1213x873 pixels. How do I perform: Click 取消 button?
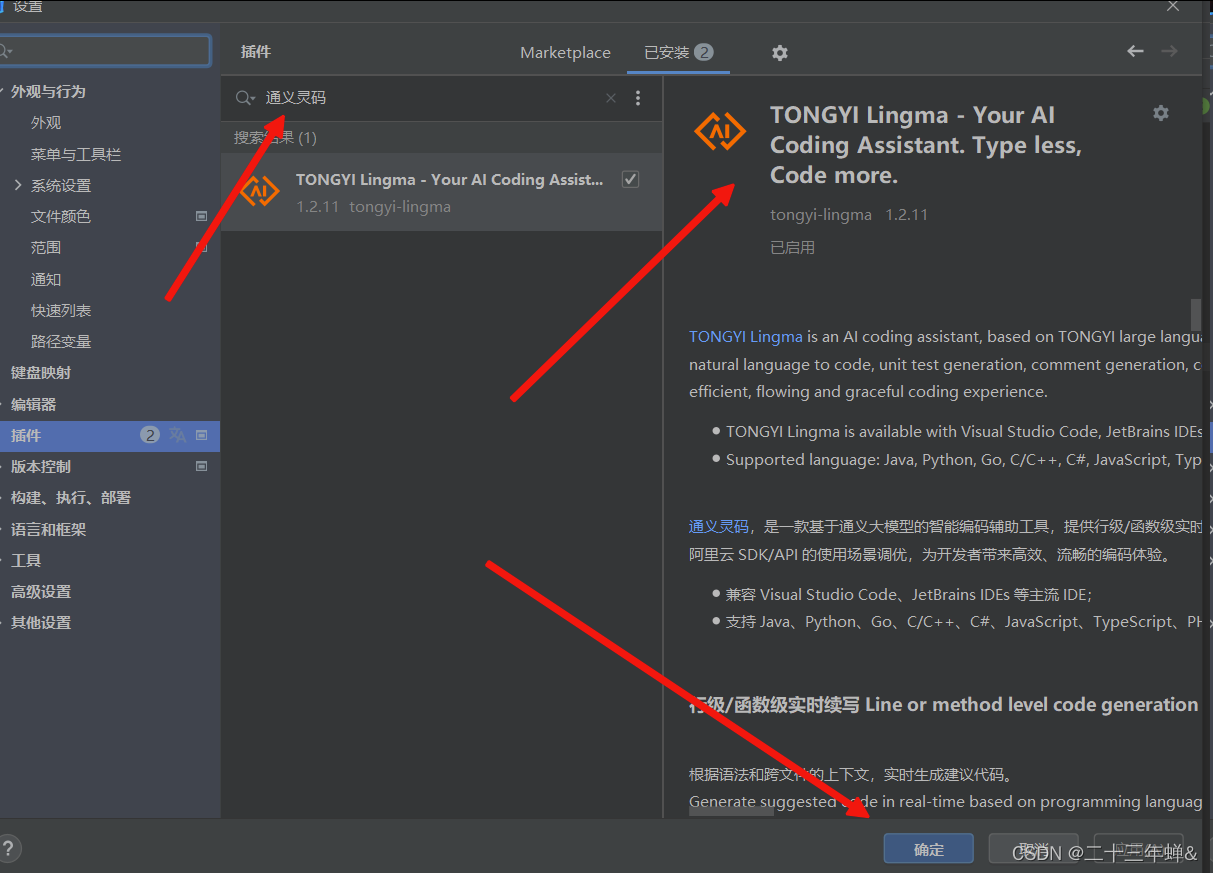pyautogui.click(x=1033, y=849)
